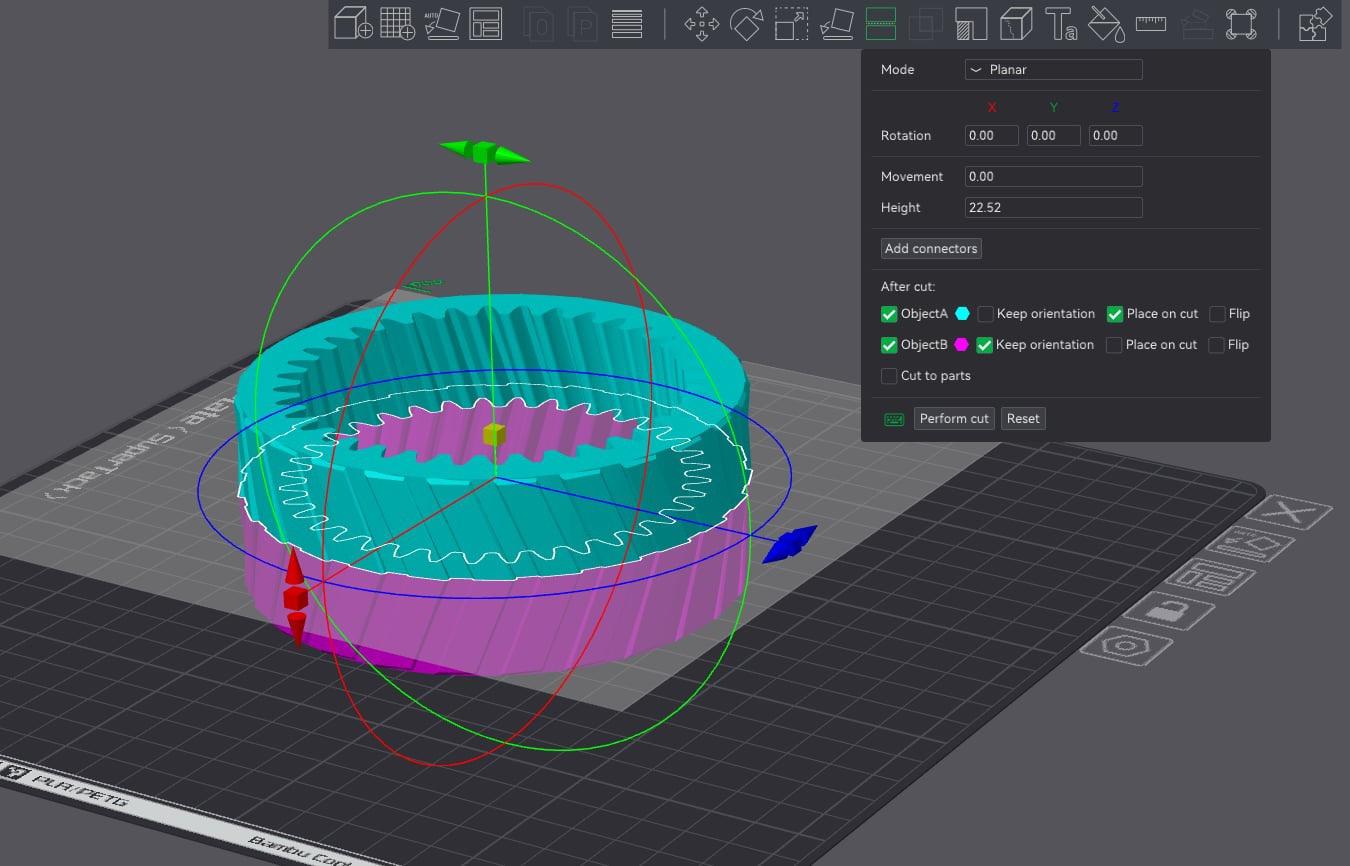Uncheck the ObjectA checkbox

889,314
